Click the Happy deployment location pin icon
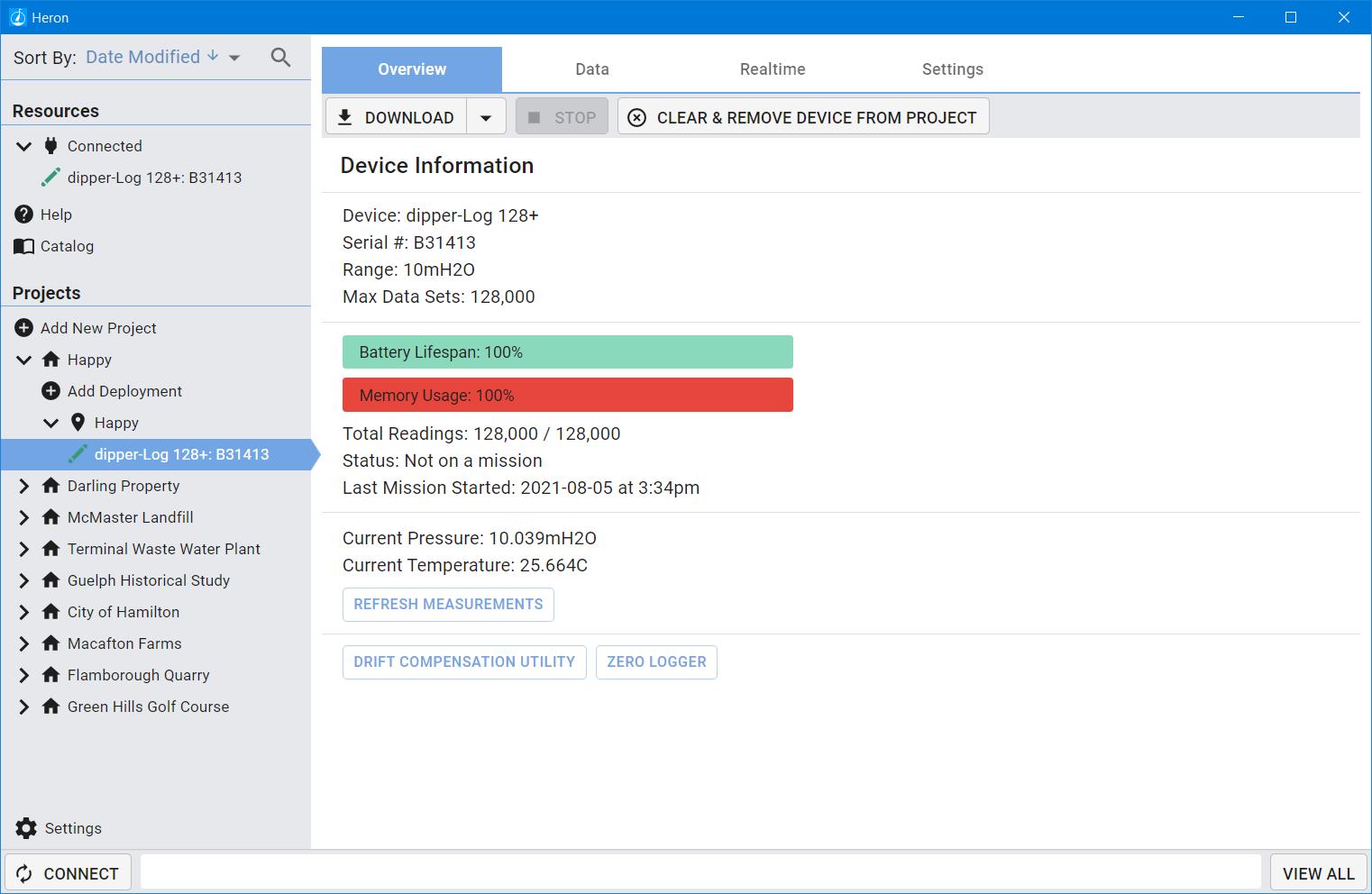The width and height of the screenshot is (1372, 894). pyautogui.click(x=78, y=423)
